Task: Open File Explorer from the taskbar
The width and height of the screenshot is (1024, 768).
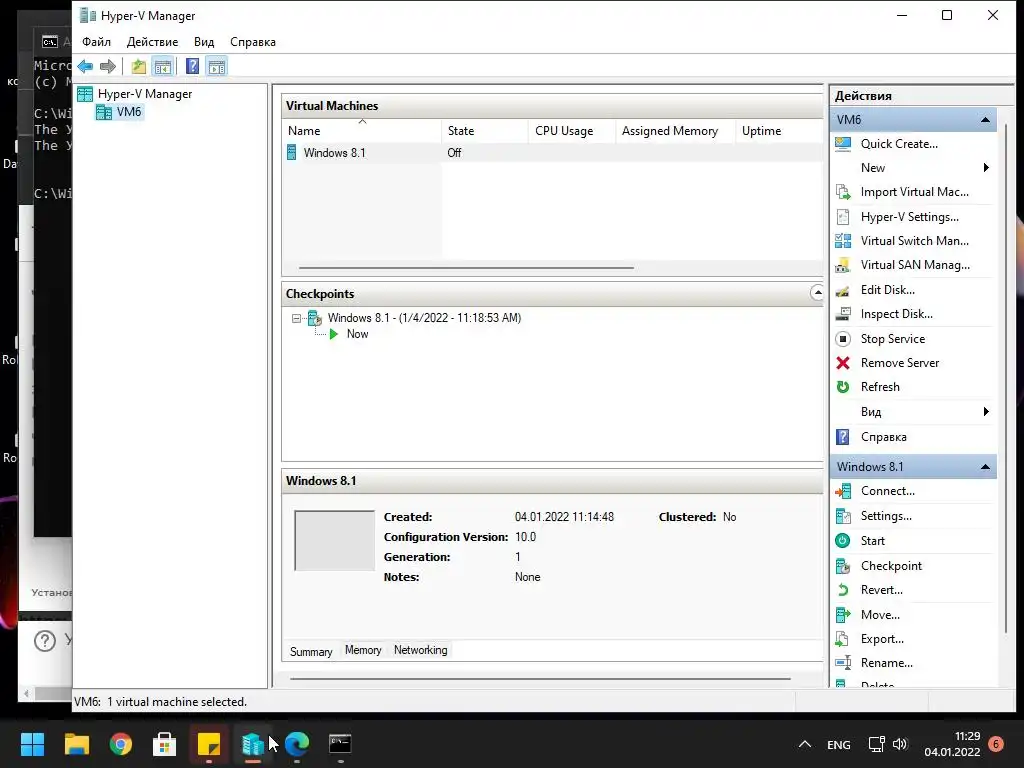Action: [x=76, y=744]
